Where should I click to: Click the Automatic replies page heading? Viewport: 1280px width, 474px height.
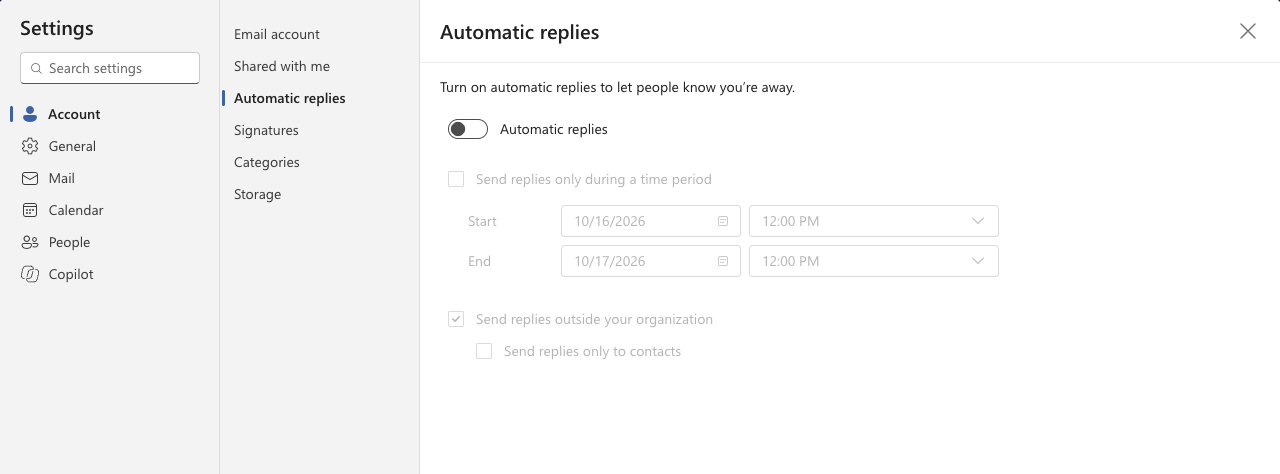tap(520, 32)
